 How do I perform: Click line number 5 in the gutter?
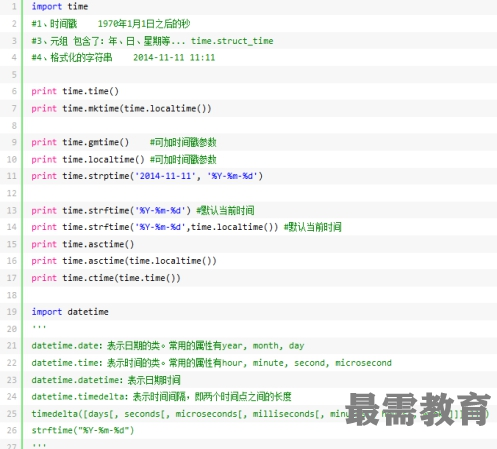(14, 75)
